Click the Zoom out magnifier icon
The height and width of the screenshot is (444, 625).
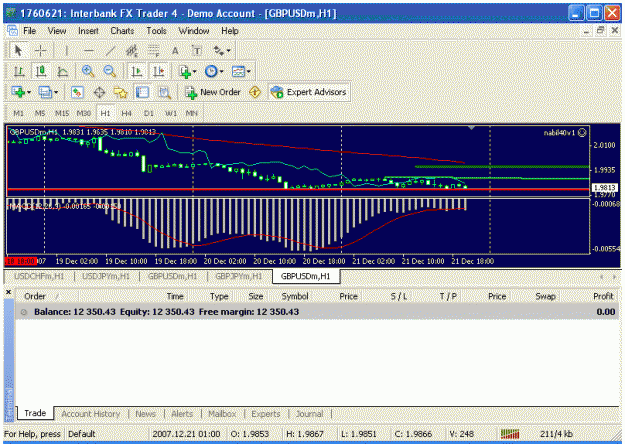110,71
